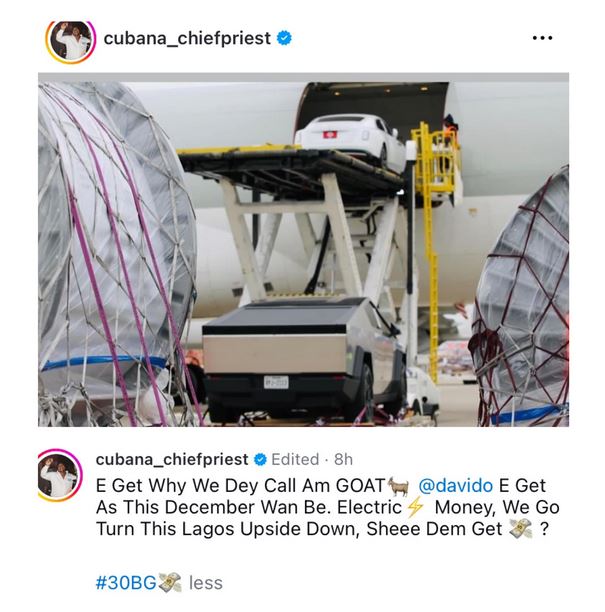Click the verified badge beside the header username
The width and height of the screenshot is (605, 612).
click(284, 38)
